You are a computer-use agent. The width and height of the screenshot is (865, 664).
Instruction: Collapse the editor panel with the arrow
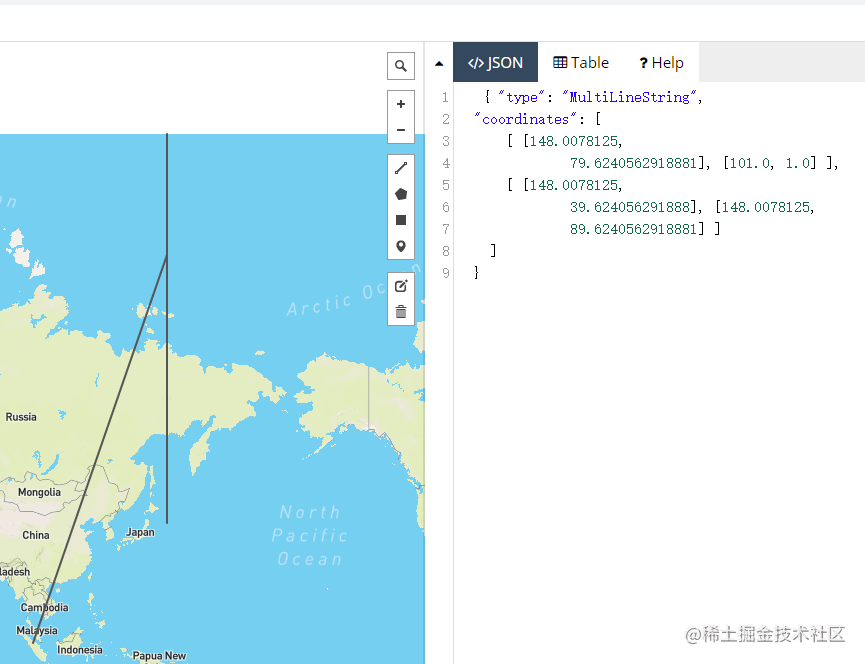(439, 61)
